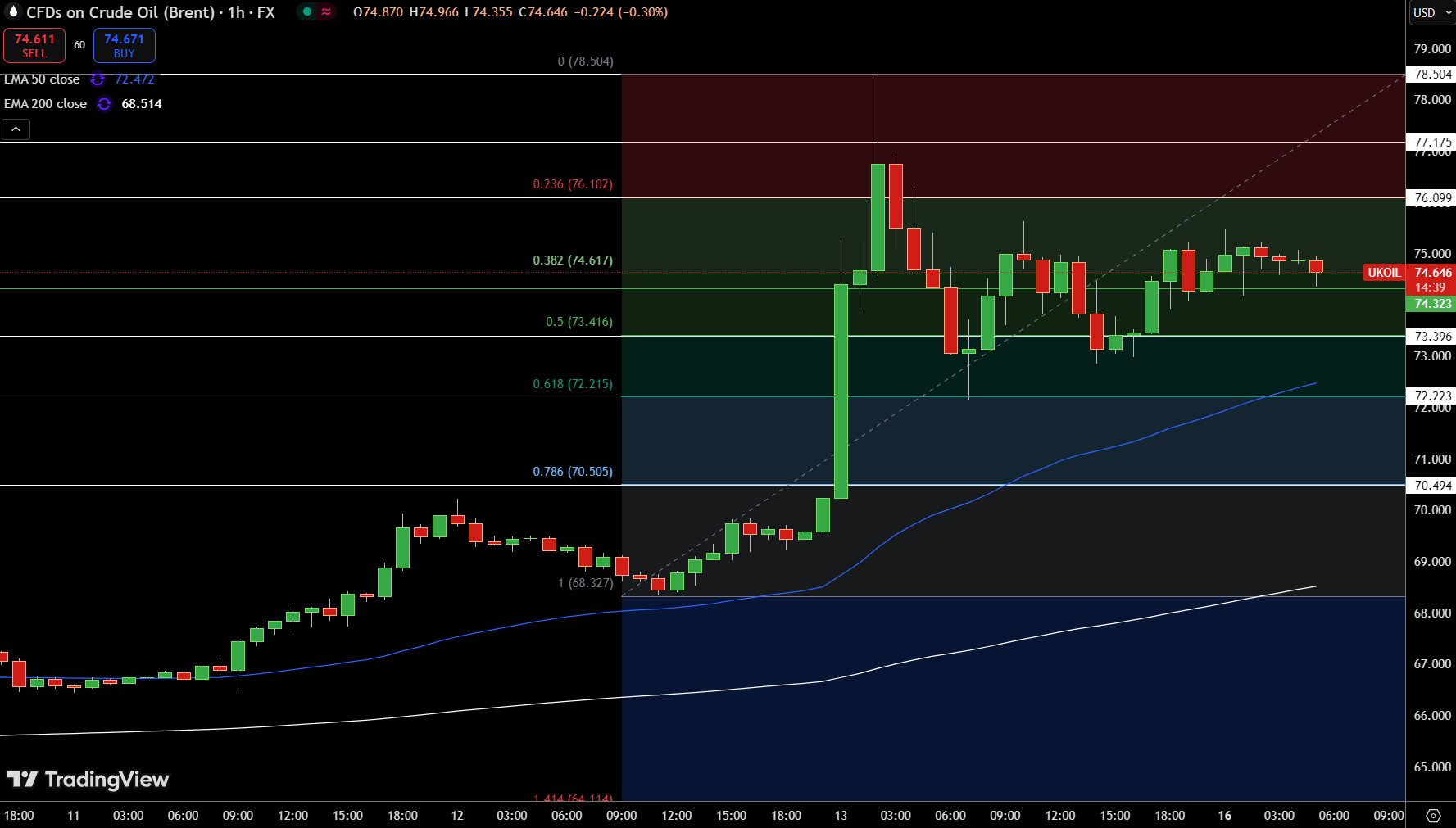Select the Fibonacci 0.786 (70.505) level label

pyautogui.click(x=573, y=472)
